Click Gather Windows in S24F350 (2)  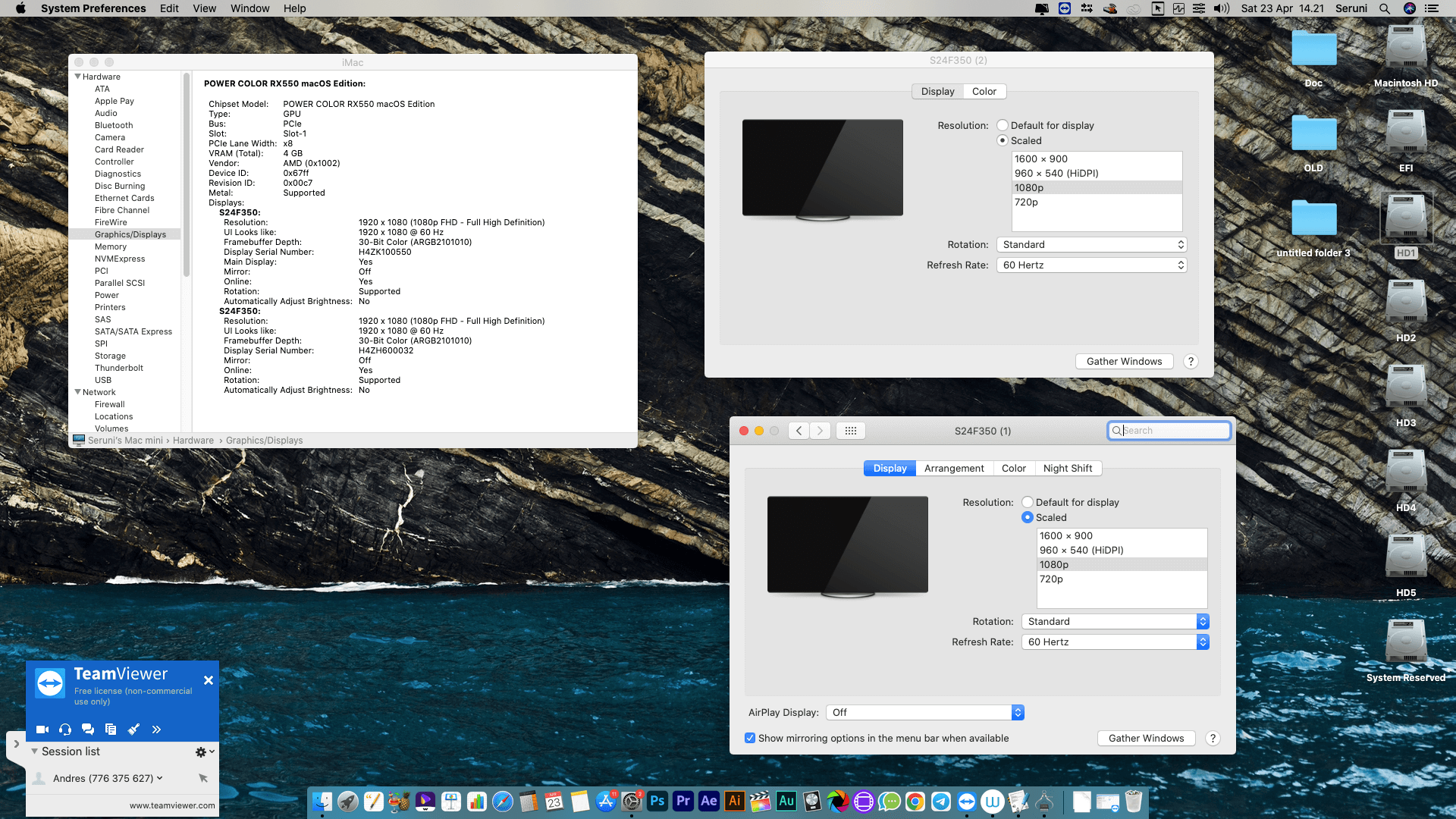point(1124,361)
